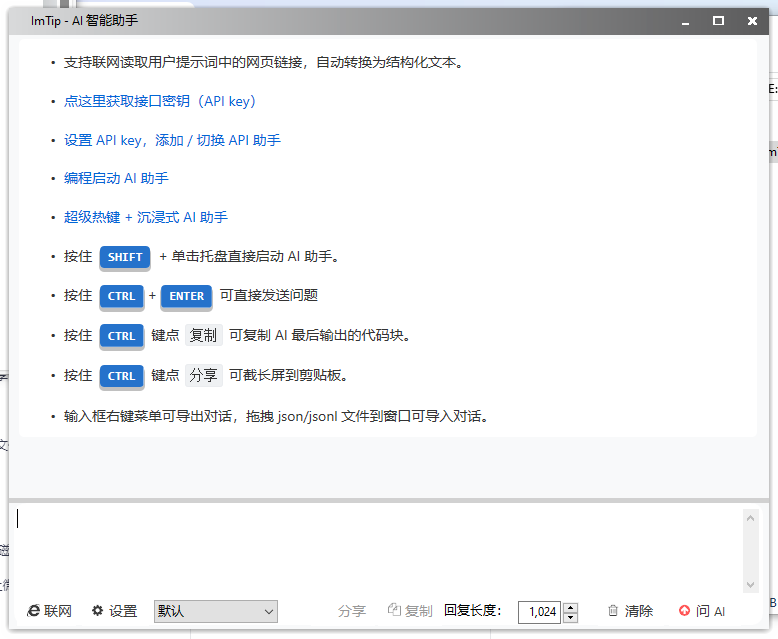Click the input box scrollbar up arrow
This screenshot has width=778, height=639.
coord(750,518)
